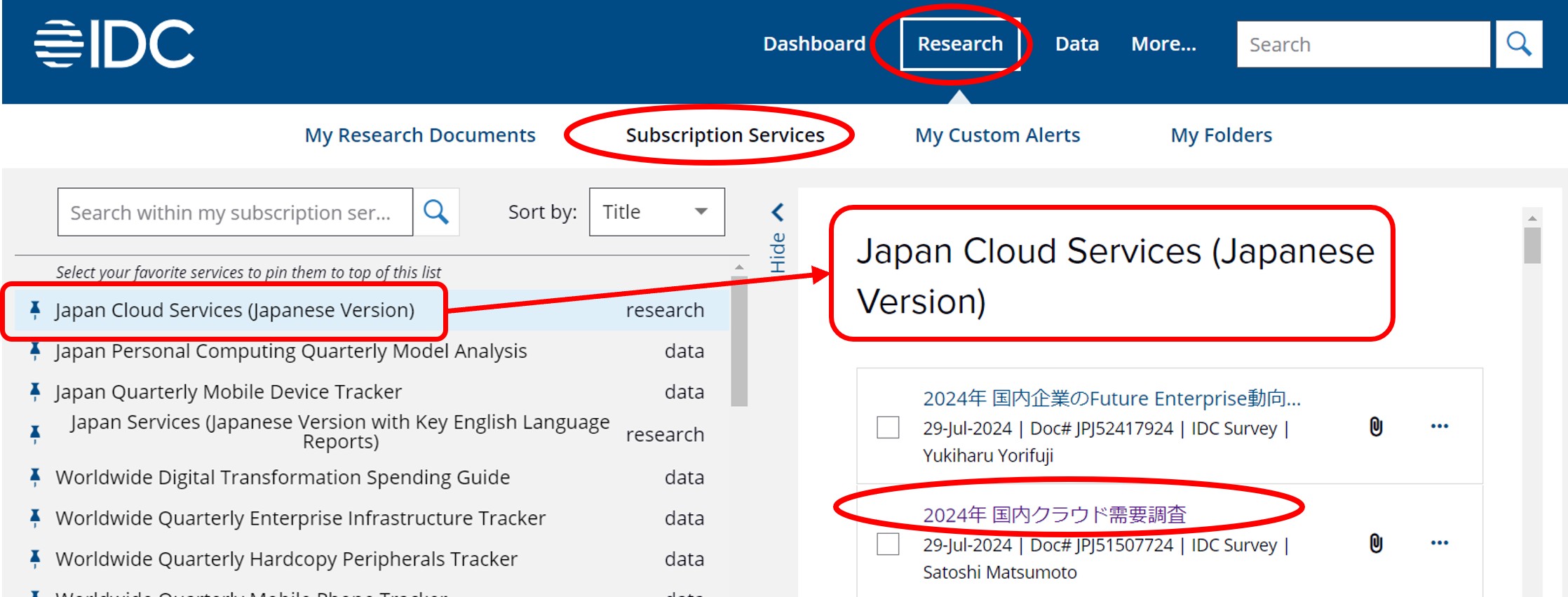Switch to Subscription Services tab

tap(725, 135)
